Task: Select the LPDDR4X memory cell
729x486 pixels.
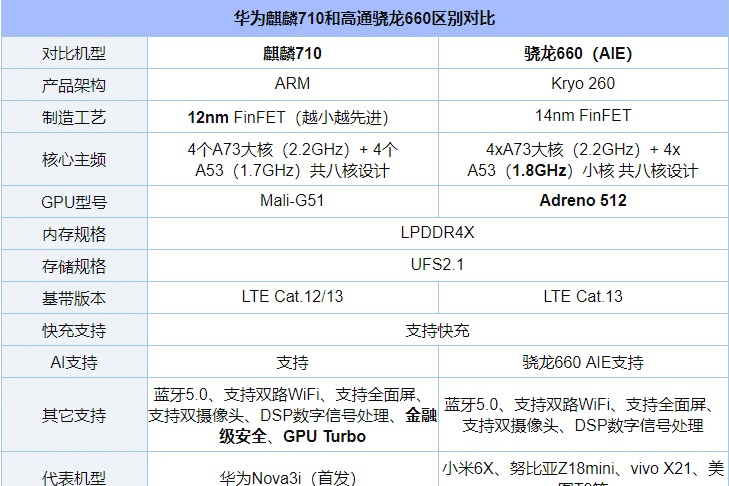Action: [x=437, y=233]
